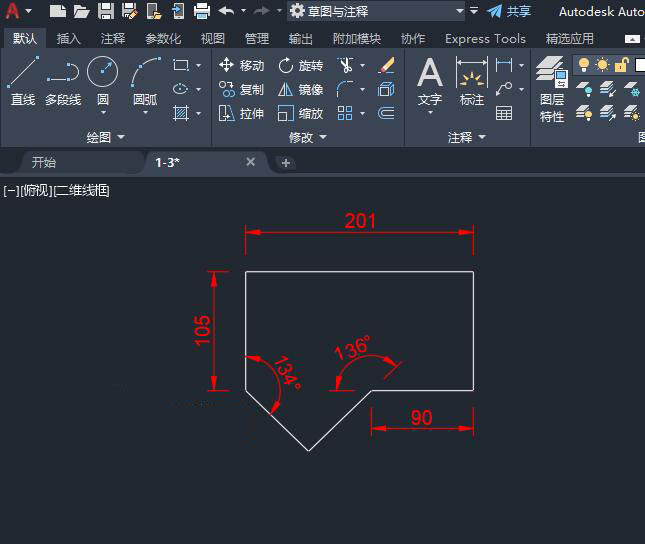Screen dimensions: 645x544
Task: Toggle the layer on/off lightbulb
Action: pos(584,65)
